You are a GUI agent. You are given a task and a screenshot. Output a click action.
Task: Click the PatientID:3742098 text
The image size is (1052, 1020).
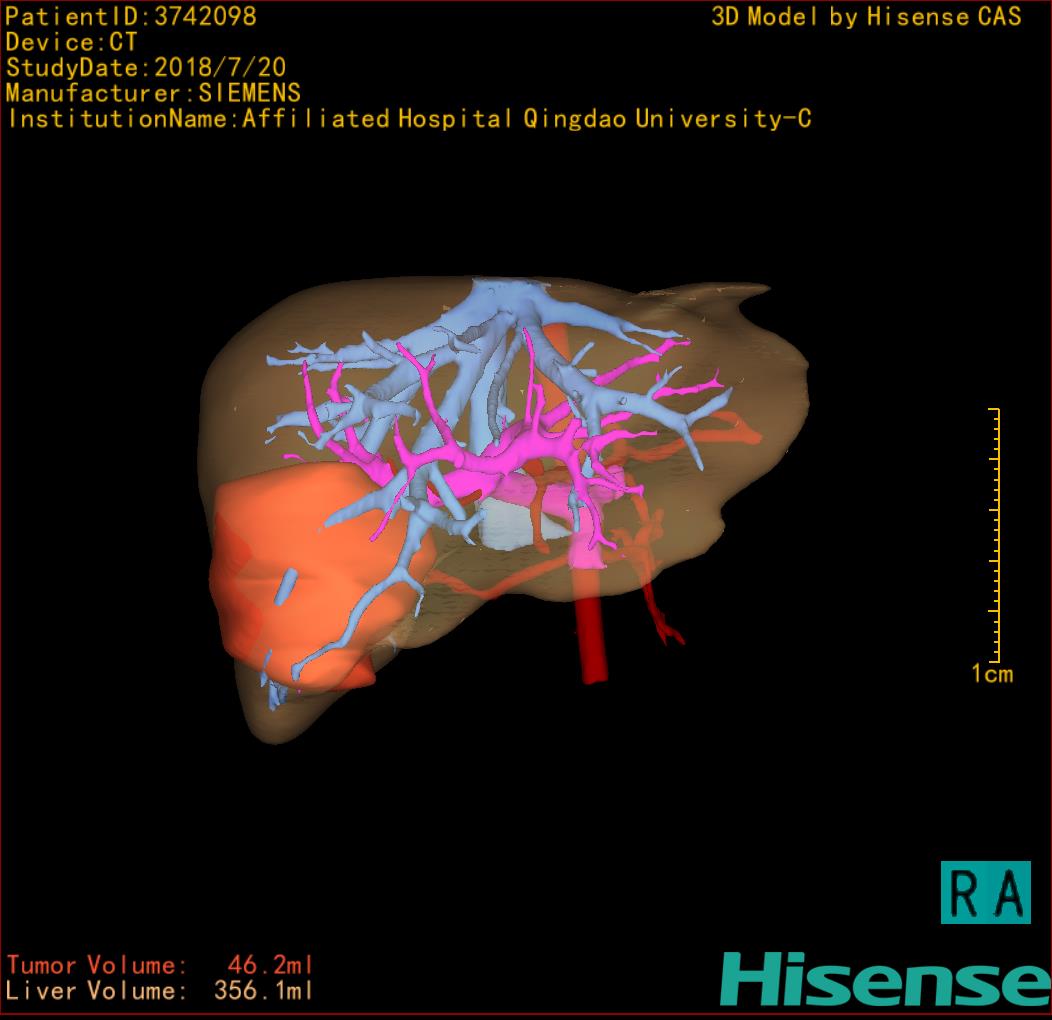[131, 17]
